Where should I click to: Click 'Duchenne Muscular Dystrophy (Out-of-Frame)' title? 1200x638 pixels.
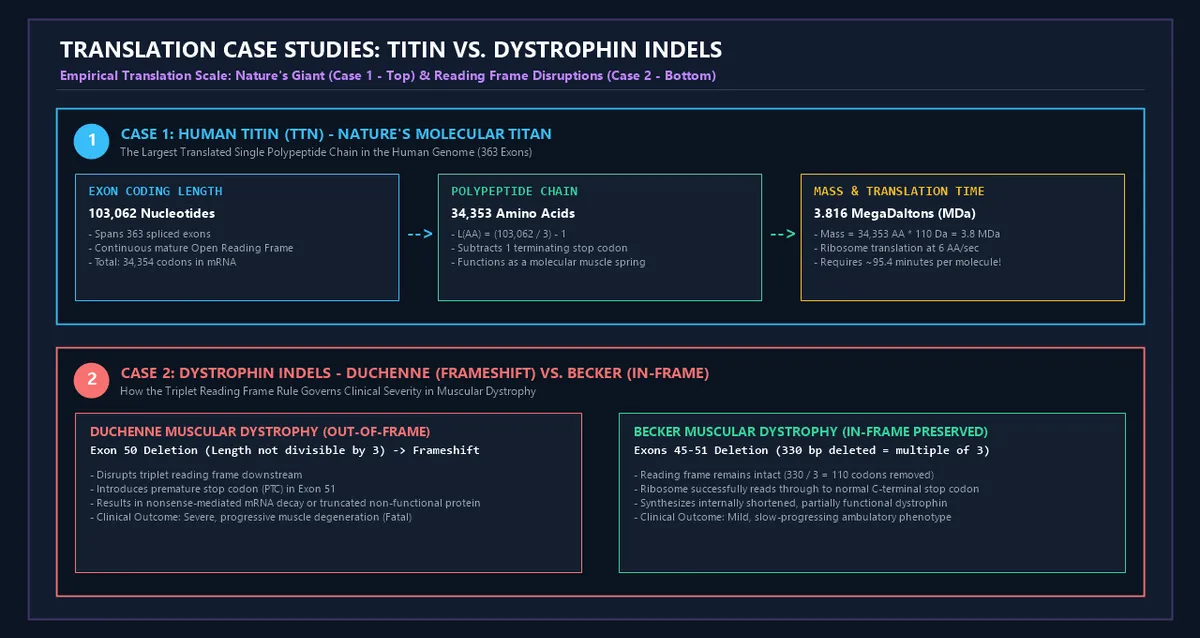[x=260, y=432]
